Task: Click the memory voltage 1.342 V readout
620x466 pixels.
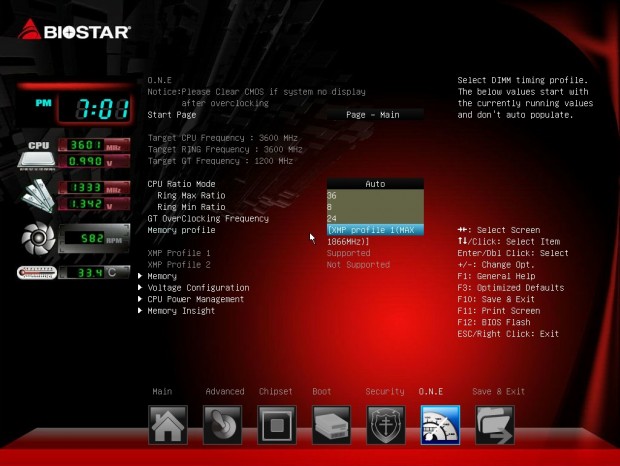Action: (x=94, y=204)
